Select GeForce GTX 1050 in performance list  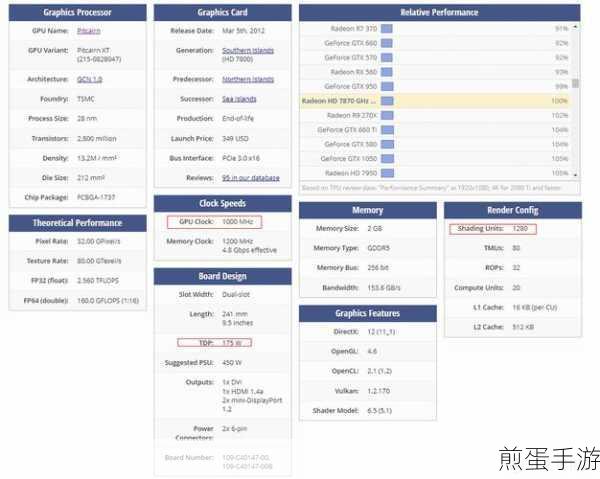click(436, 159)
